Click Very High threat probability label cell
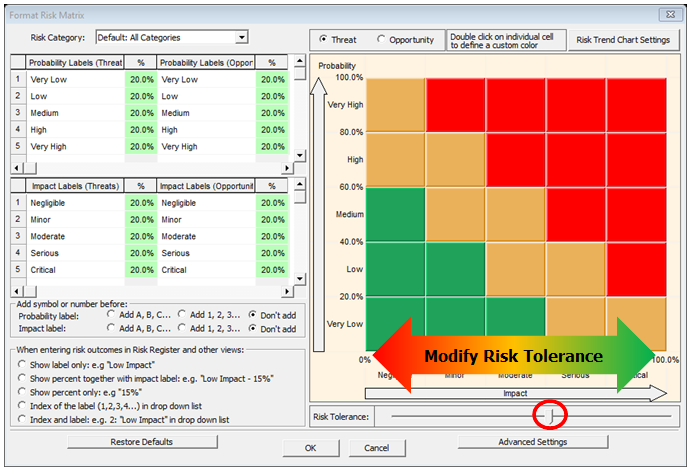This screenshot has height=470, width=692. [75, 147]
